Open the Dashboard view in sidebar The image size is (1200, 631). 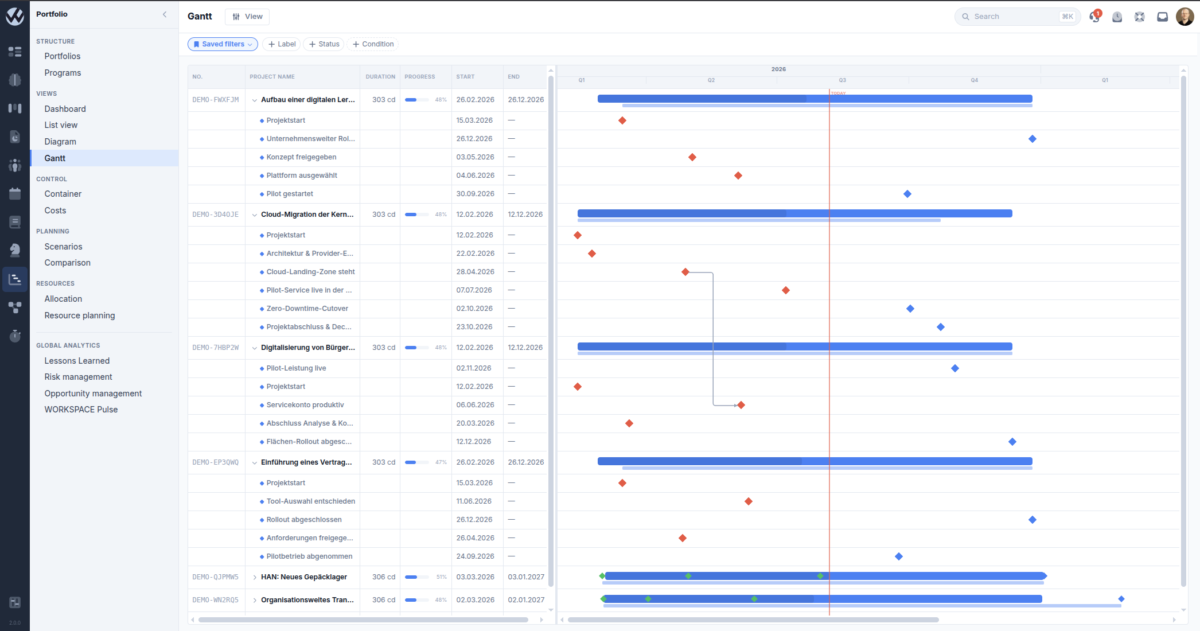[65, 109]
